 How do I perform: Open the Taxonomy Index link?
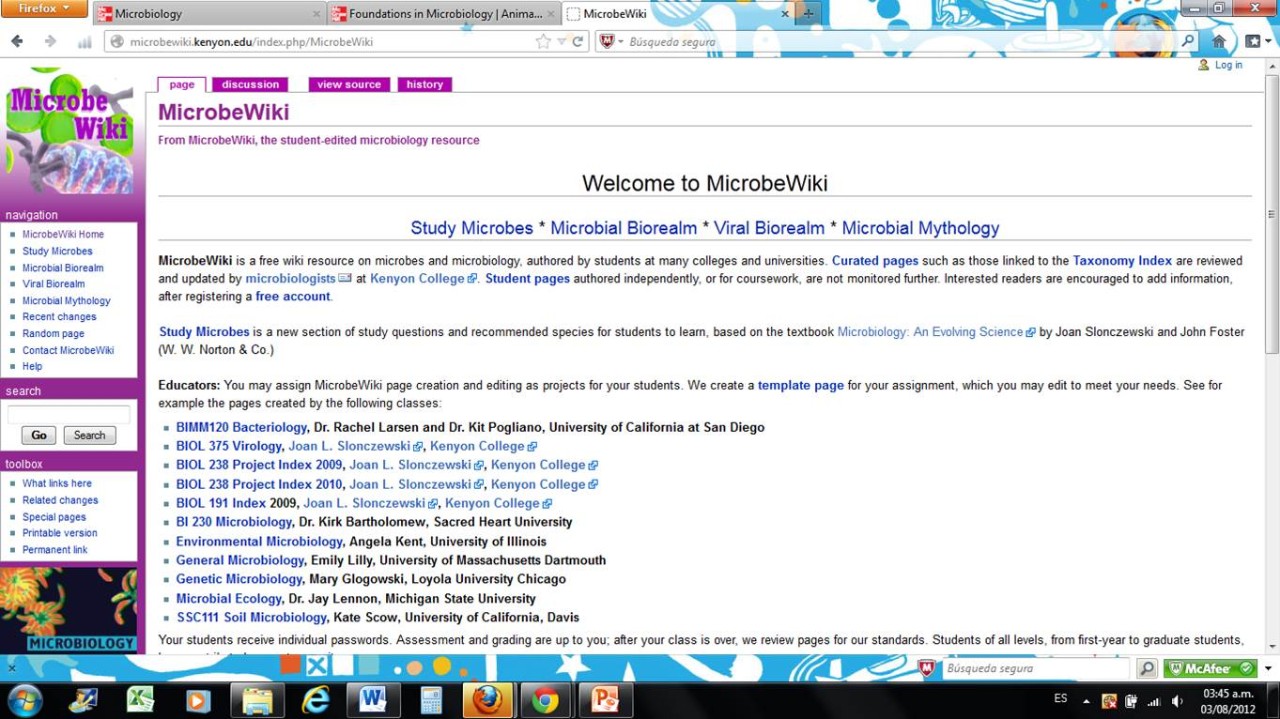pyautogui.click(x=1122, y=261)
